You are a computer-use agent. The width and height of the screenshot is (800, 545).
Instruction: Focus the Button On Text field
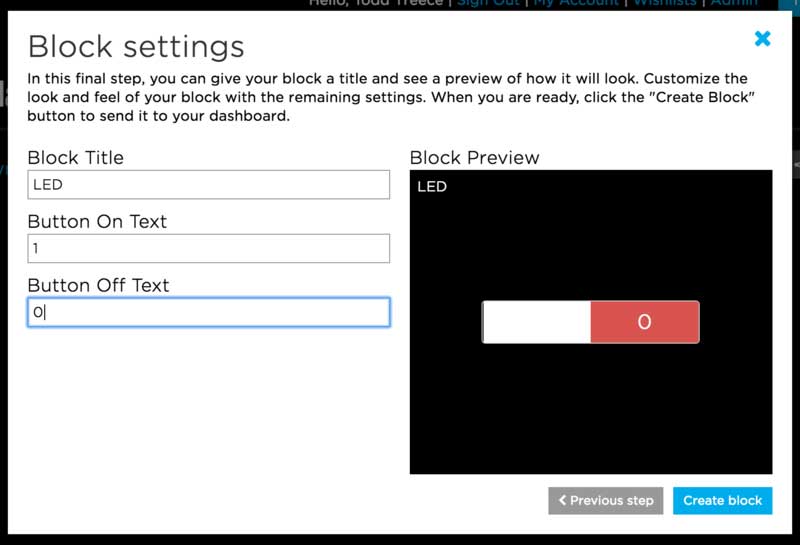[x=208, y=248]
